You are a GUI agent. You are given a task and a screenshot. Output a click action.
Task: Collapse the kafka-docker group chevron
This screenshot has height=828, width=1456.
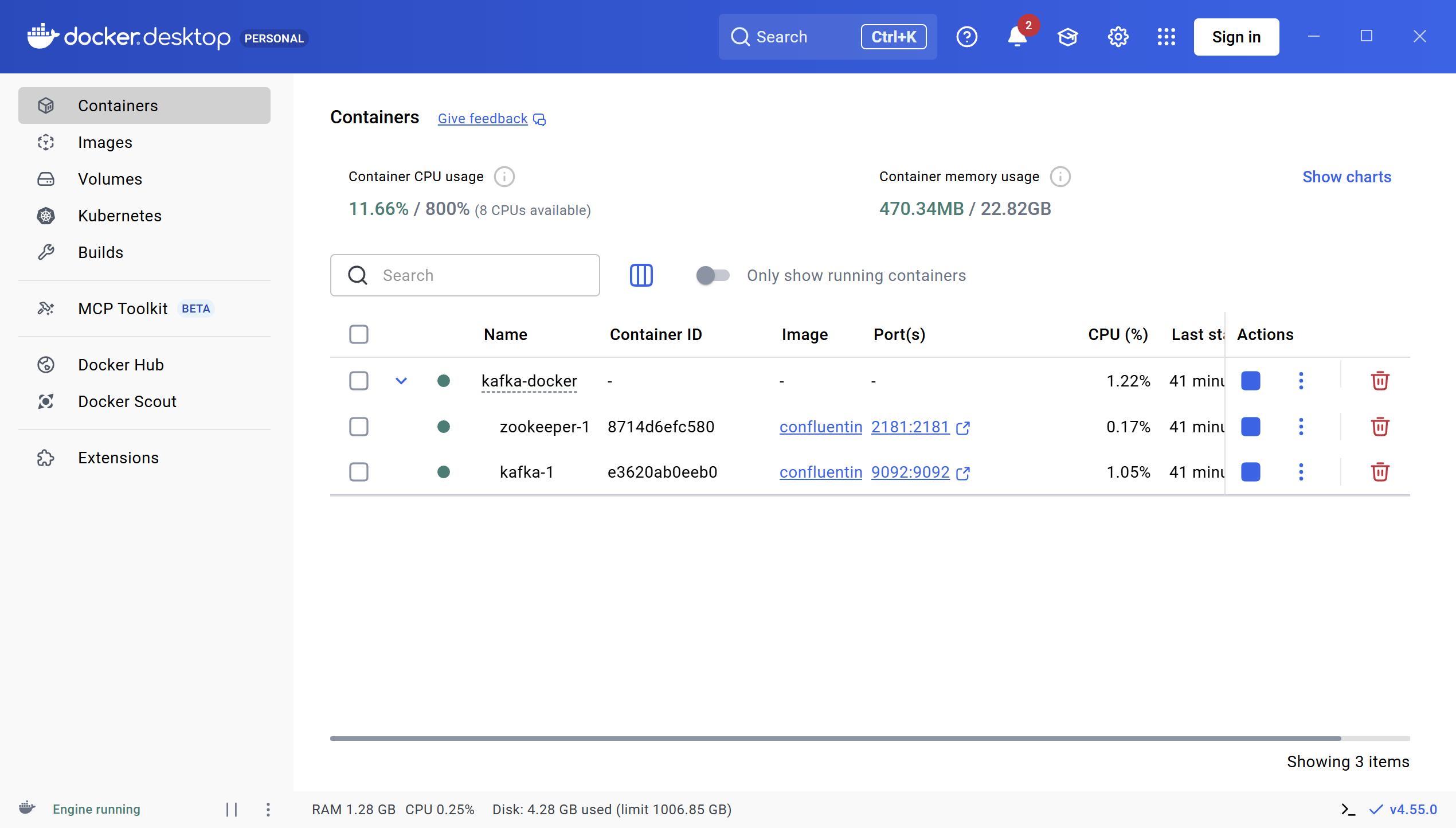pos(401,381)
